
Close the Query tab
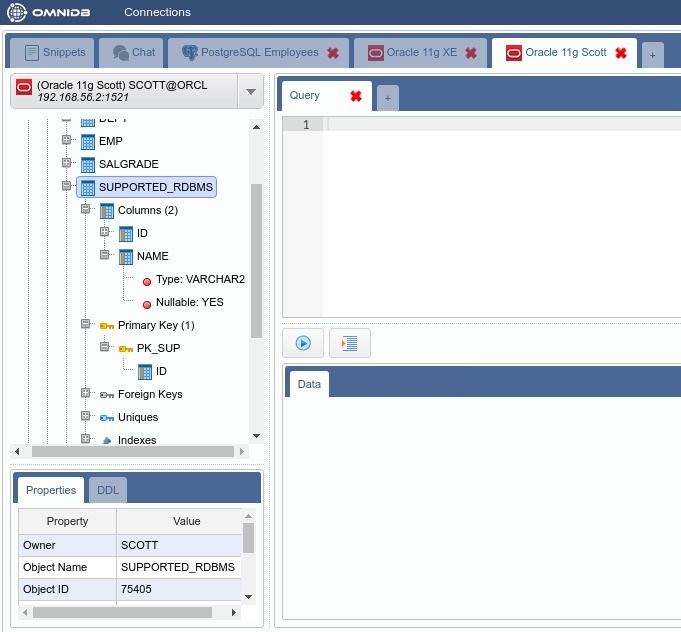click(355, 96)
